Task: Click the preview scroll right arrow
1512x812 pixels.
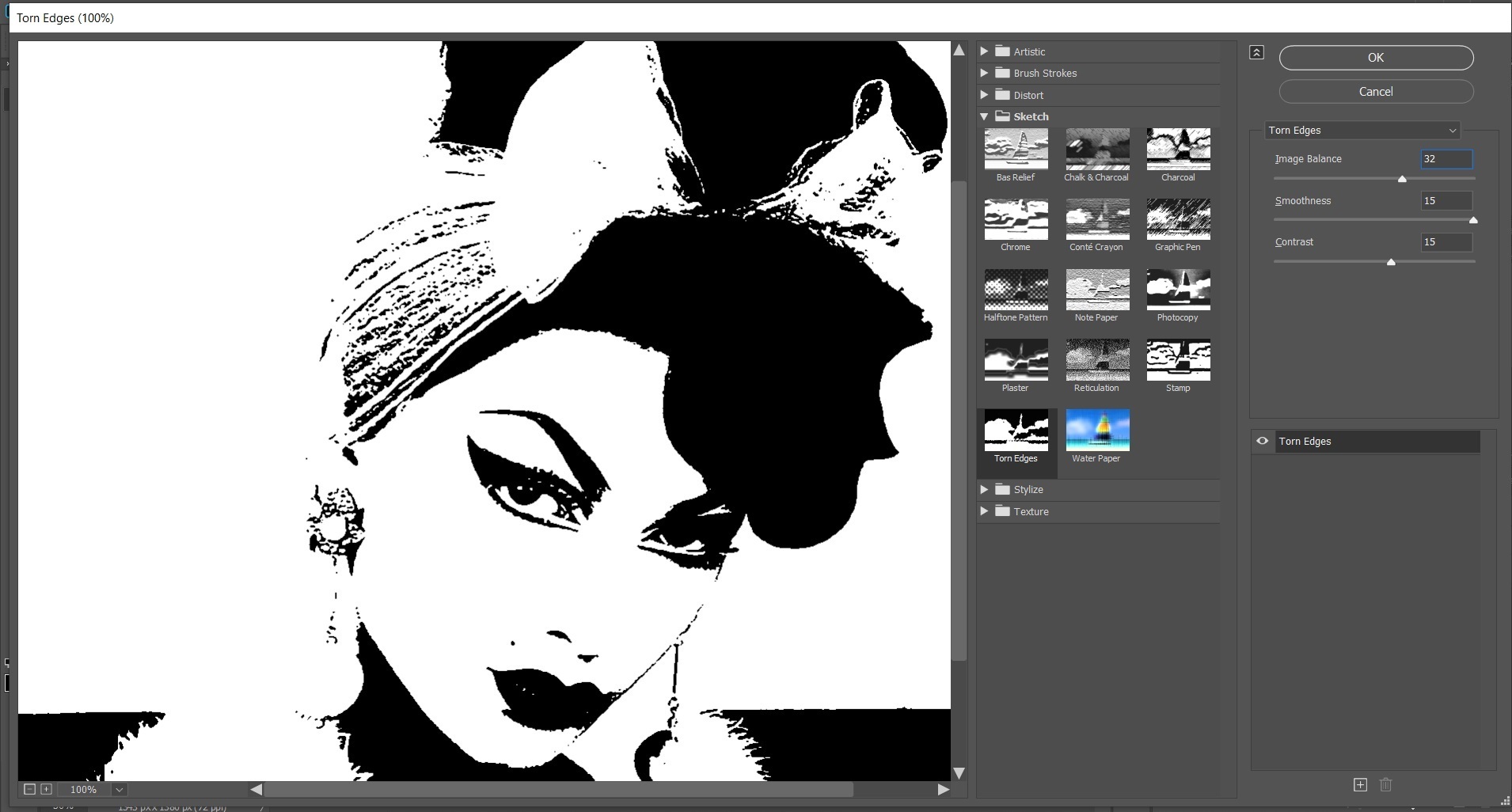Action: [x=943, y=790]
